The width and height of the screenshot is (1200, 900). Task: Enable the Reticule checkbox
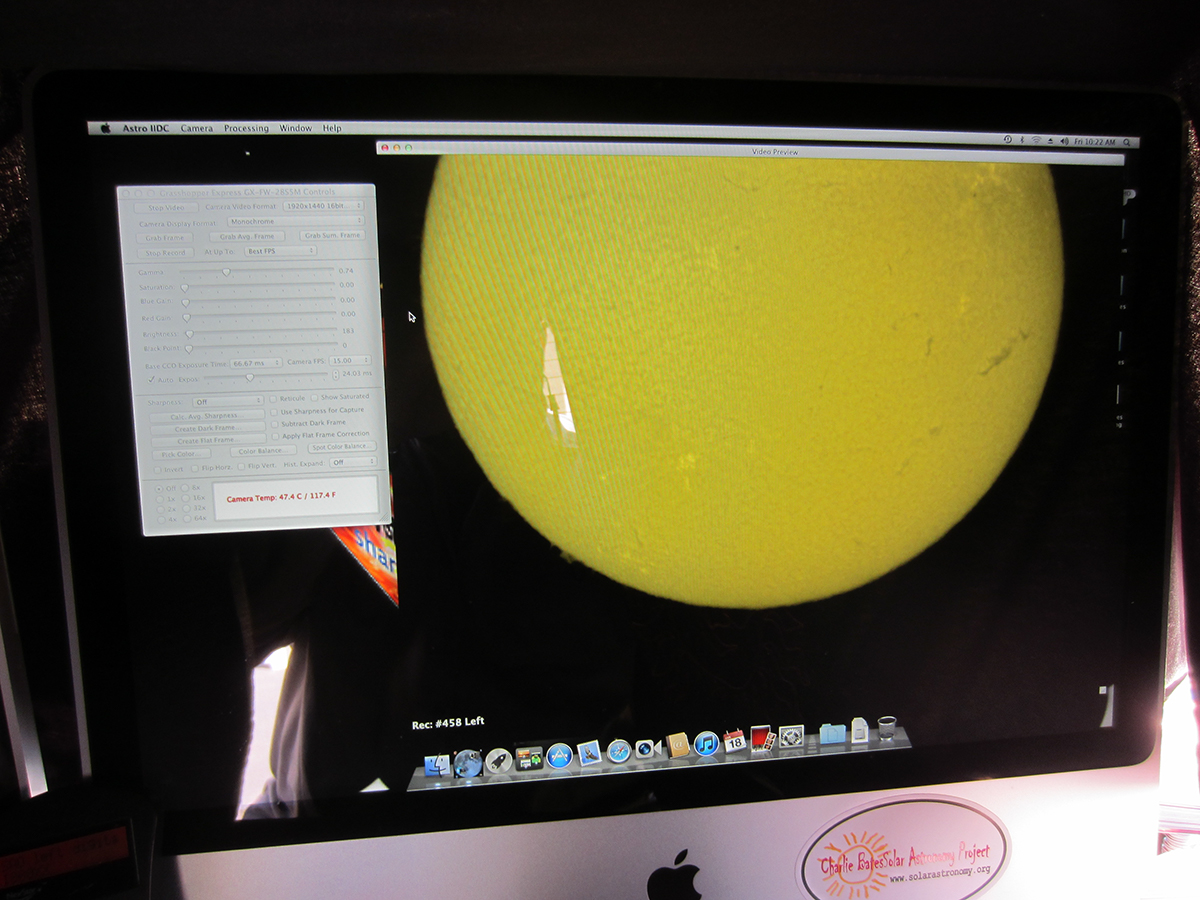point(274,399)
